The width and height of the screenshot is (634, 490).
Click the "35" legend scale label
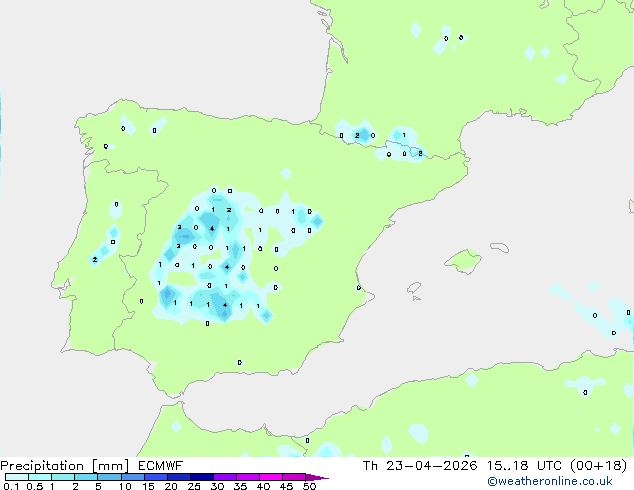coord(240,486)
